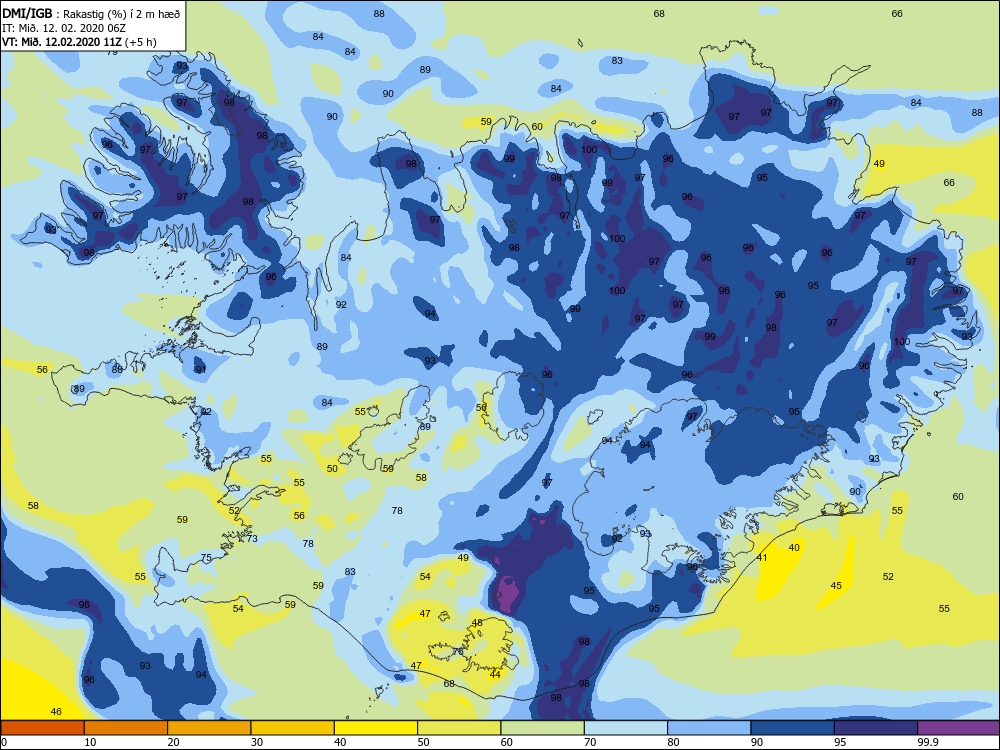Pick the 20–30 amber legend swatch
The image size is (1000, 750).
[x=209, y=728]
